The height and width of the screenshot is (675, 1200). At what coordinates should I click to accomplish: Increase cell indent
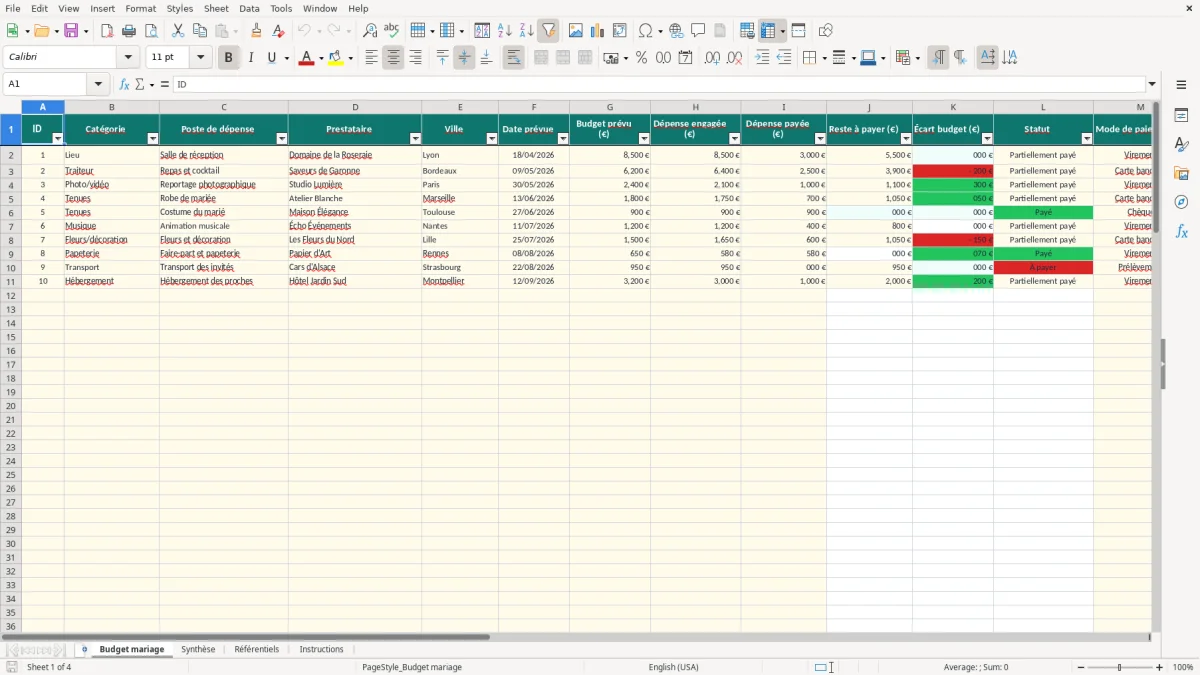[x=762, y=58]
